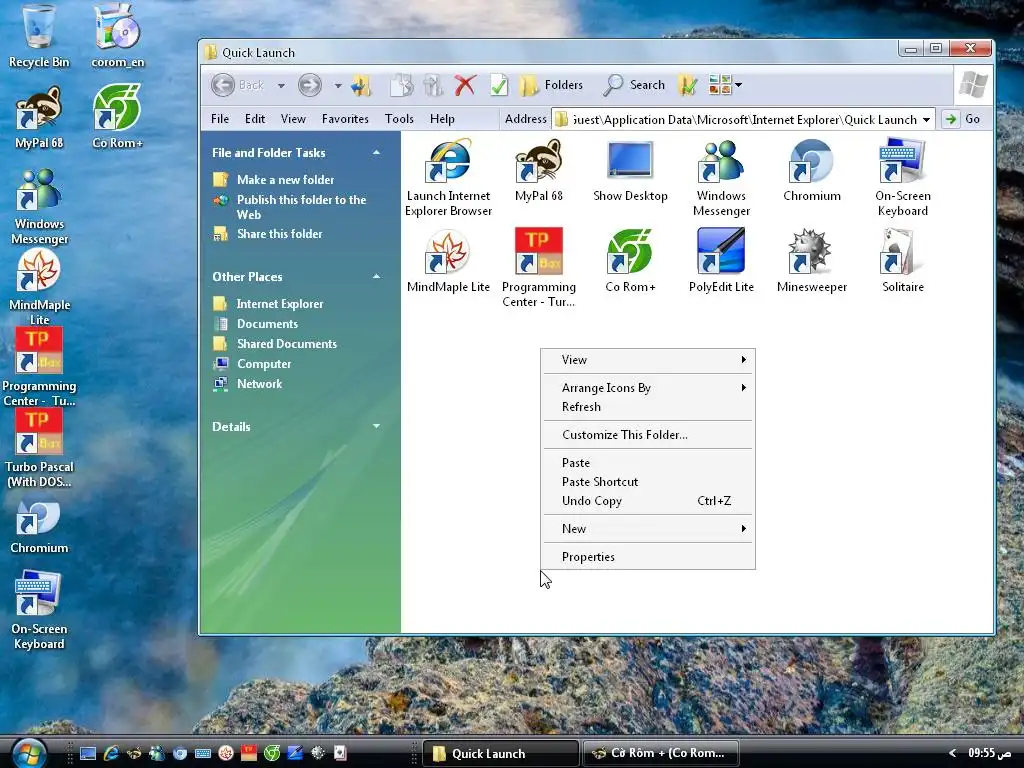Viewport: 1024px width, 768px height.
Task: Expand the Details panel
Action: pos(376,426)
